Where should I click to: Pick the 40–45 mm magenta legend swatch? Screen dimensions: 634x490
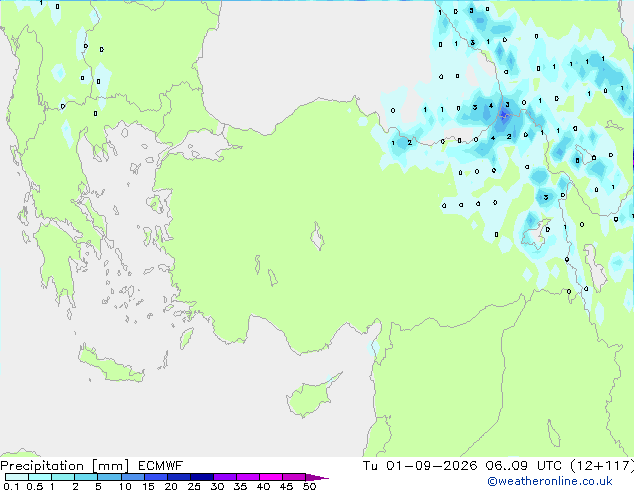271,477
